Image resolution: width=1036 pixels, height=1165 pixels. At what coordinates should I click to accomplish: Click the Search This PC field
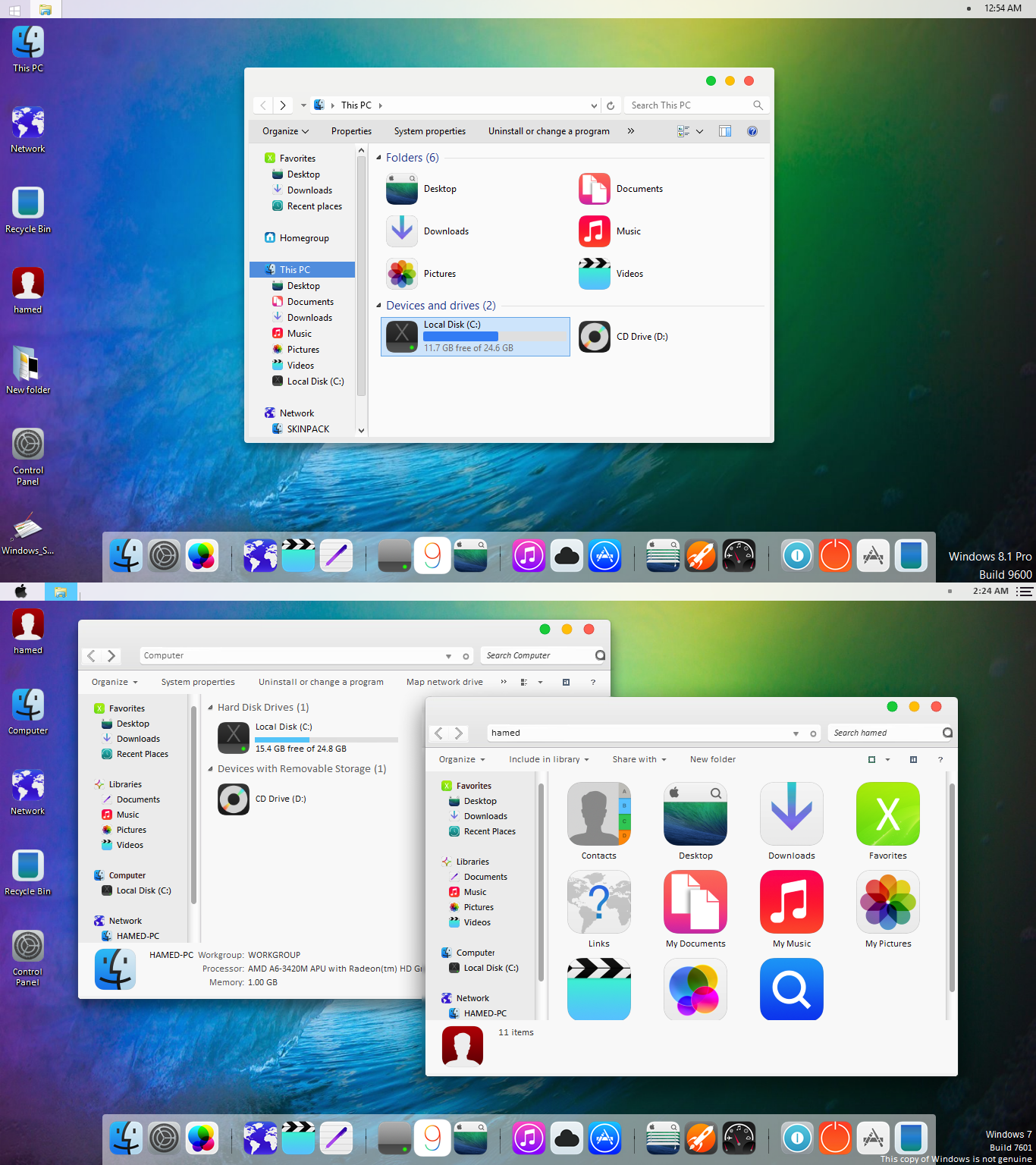tap(696, 105)
